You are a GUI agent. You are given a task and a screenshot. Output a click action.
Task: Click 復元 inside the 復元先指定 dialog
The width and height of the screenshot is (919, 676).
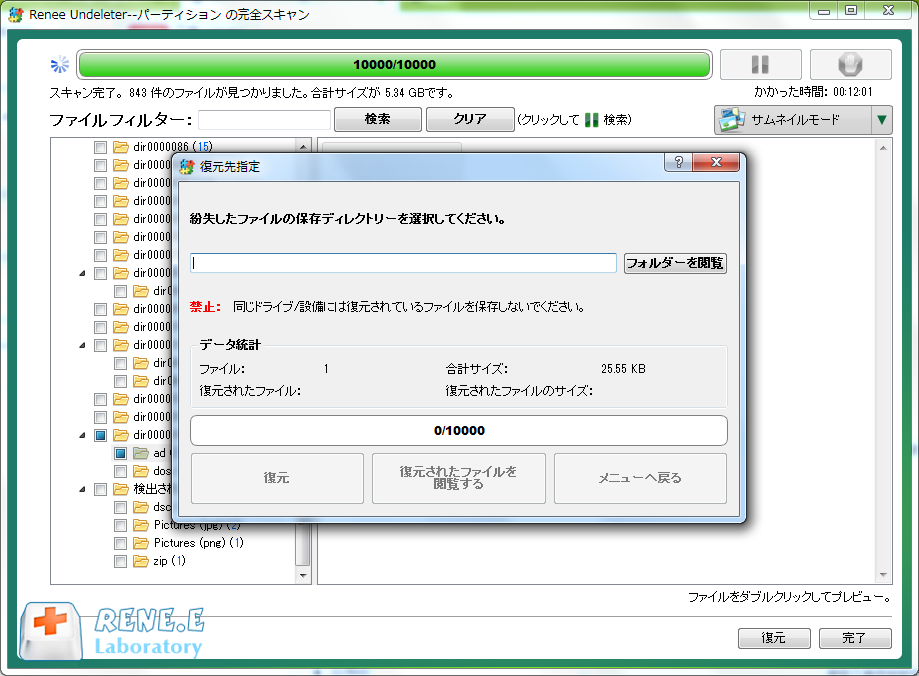pos(277,478)
